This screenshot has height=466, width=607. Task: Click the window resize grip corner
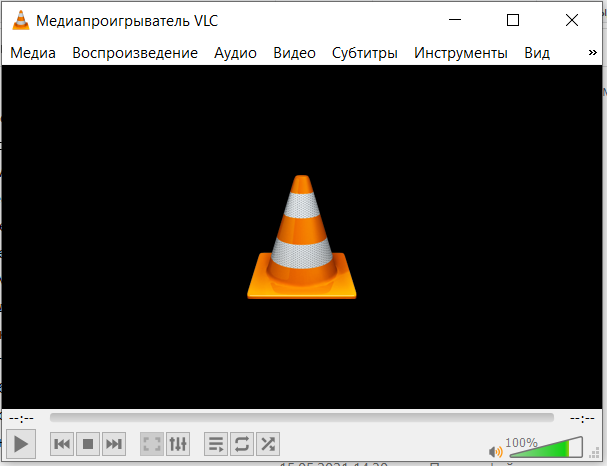[594, 452]
